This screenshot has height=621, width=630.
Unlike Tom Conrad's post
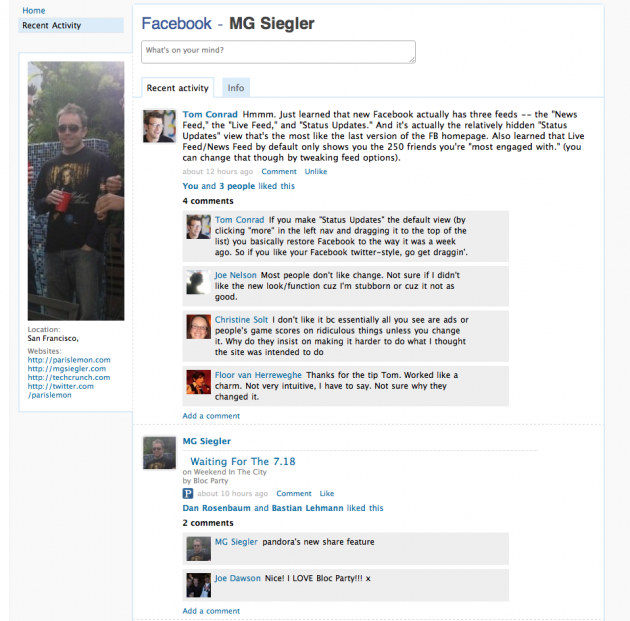316,172
